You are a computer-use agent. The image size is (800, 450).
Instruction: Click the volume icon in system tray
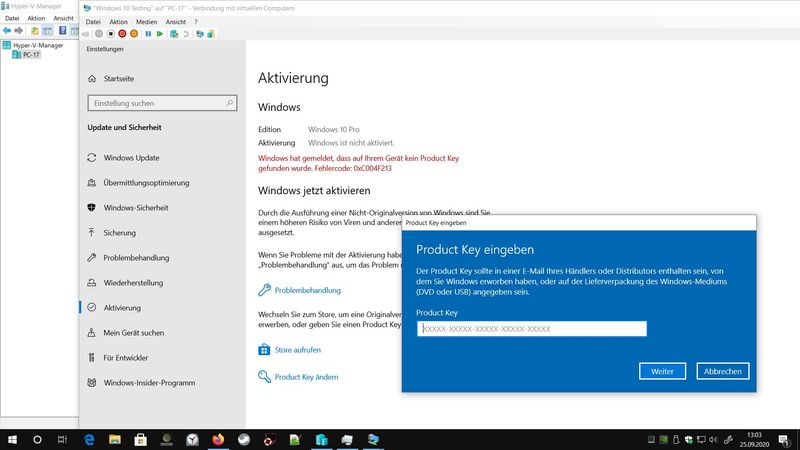(713, 439)
